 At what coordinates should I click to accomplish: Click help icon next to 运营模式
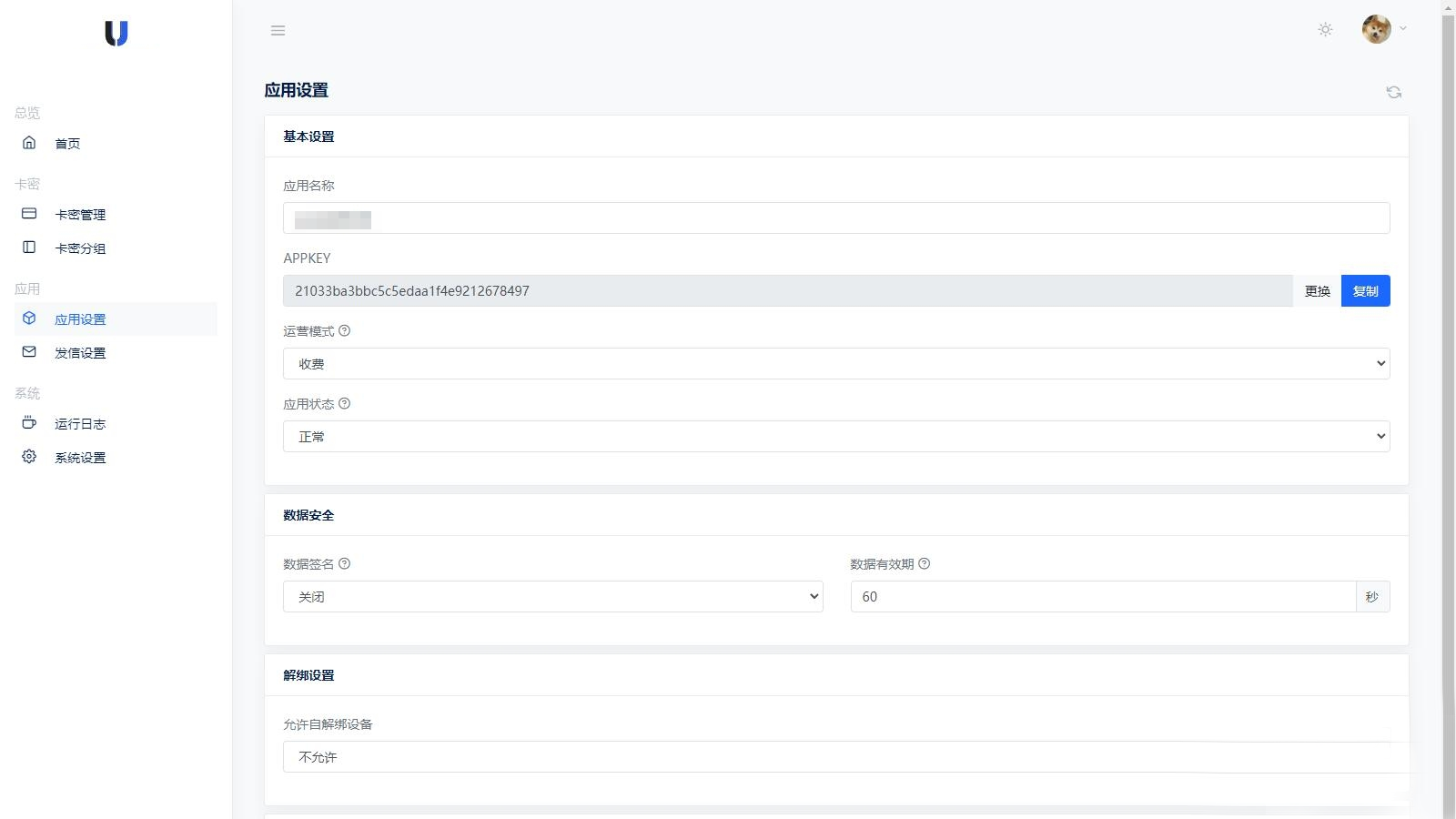click(x=344, y=331)
